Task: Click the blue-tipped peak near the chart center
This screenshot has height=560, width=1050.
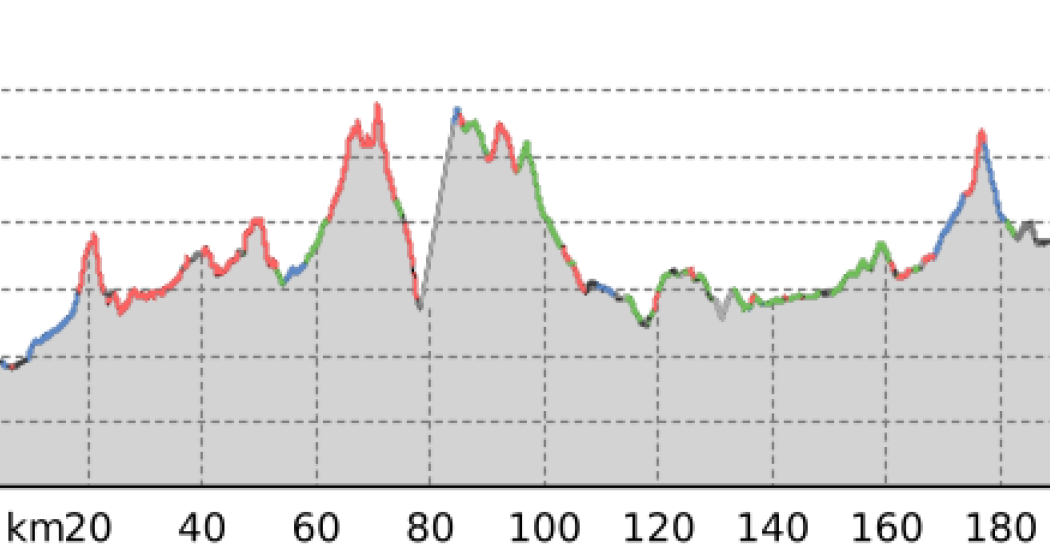Action: (x=457, y=111)
